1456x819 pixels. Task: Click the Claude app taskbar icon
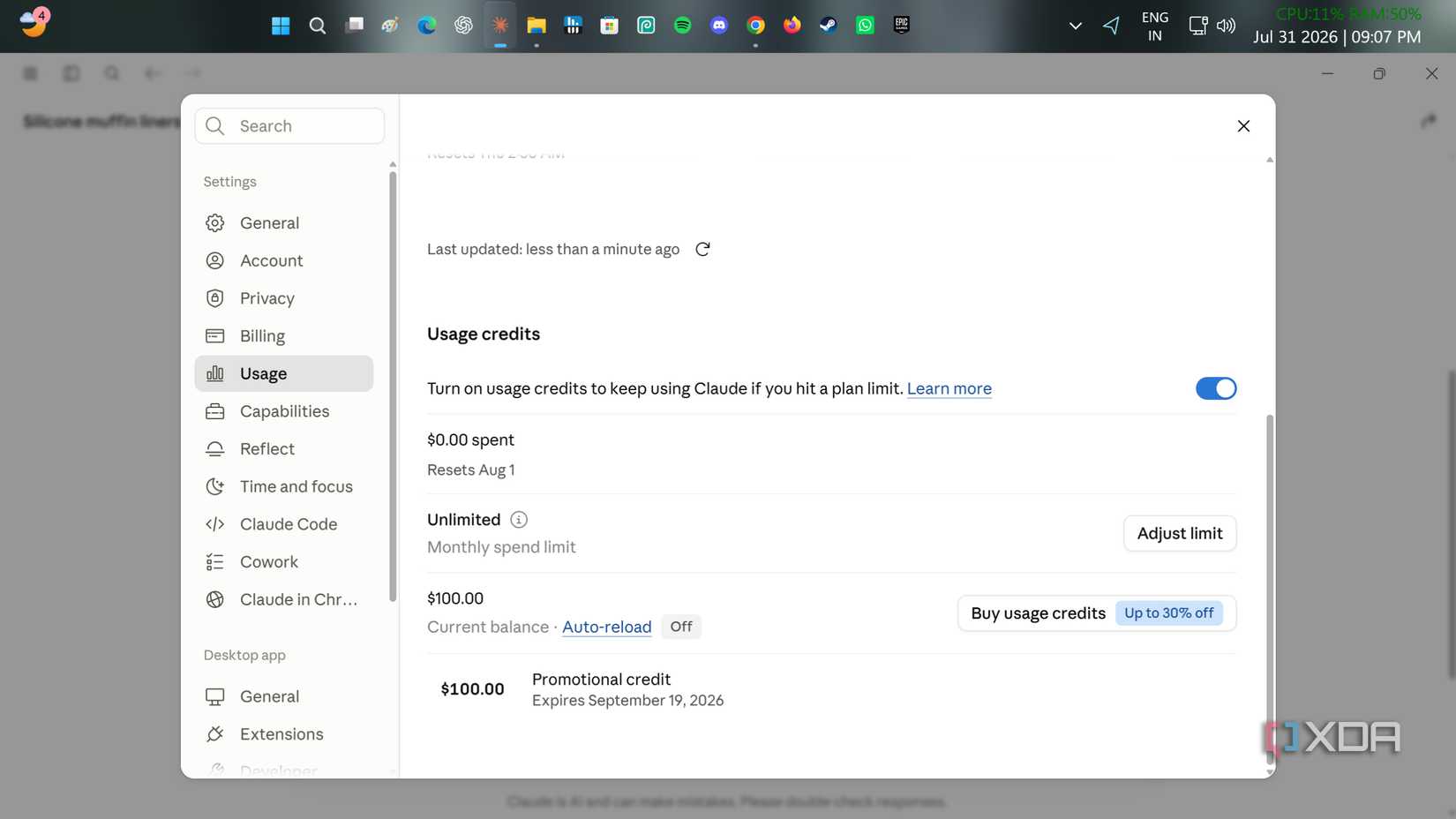500,26
